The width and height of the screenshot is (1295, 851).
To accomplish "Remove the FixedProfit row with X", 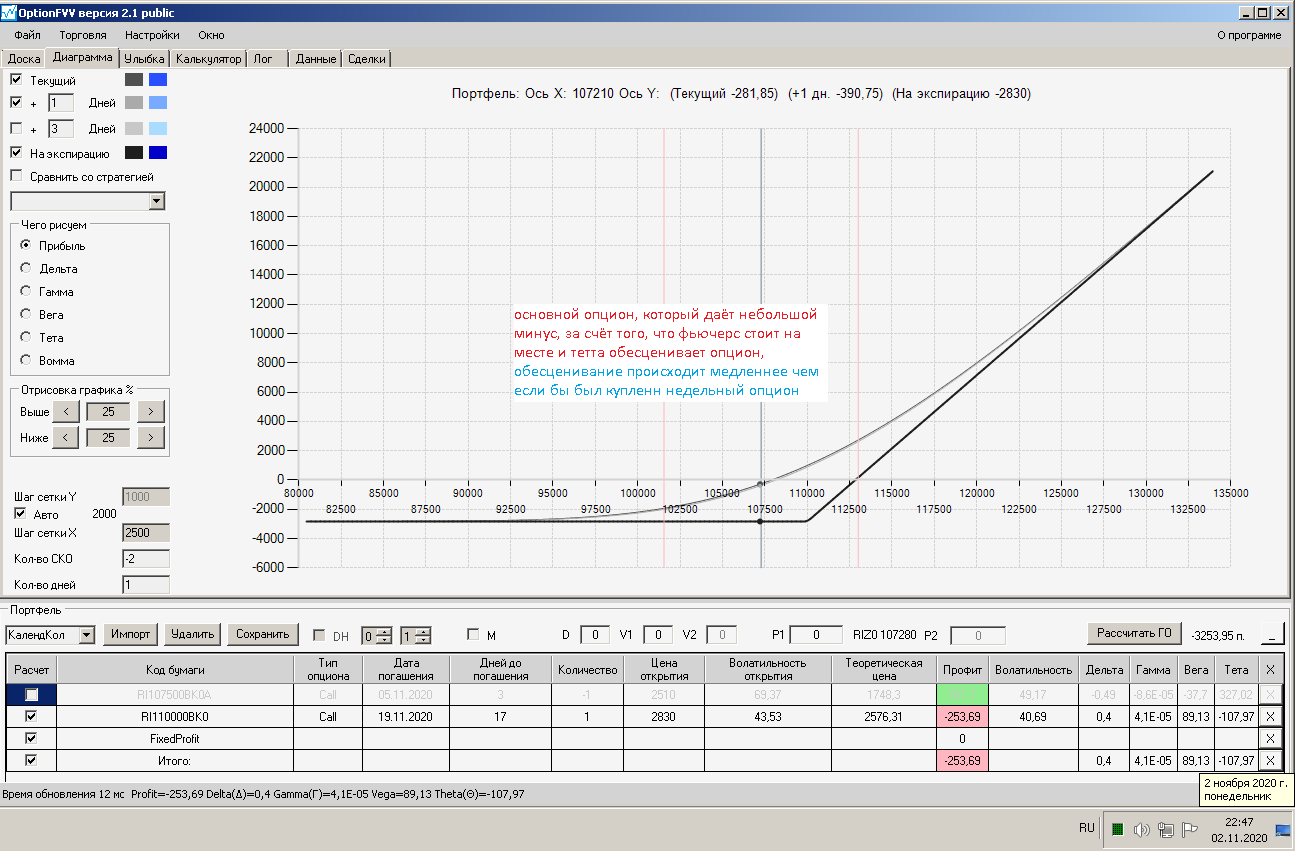I will point(1270,738).
